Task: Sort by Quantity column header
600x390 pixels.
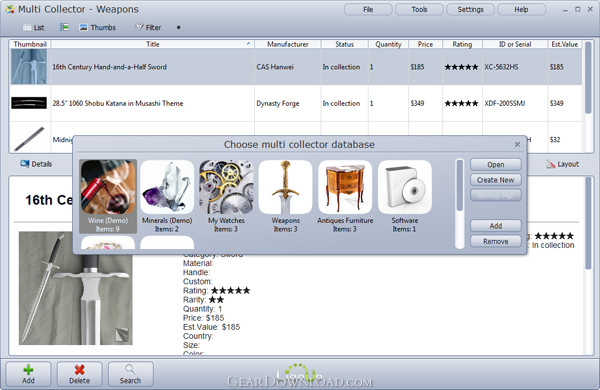Action: (x=388, y=44)
